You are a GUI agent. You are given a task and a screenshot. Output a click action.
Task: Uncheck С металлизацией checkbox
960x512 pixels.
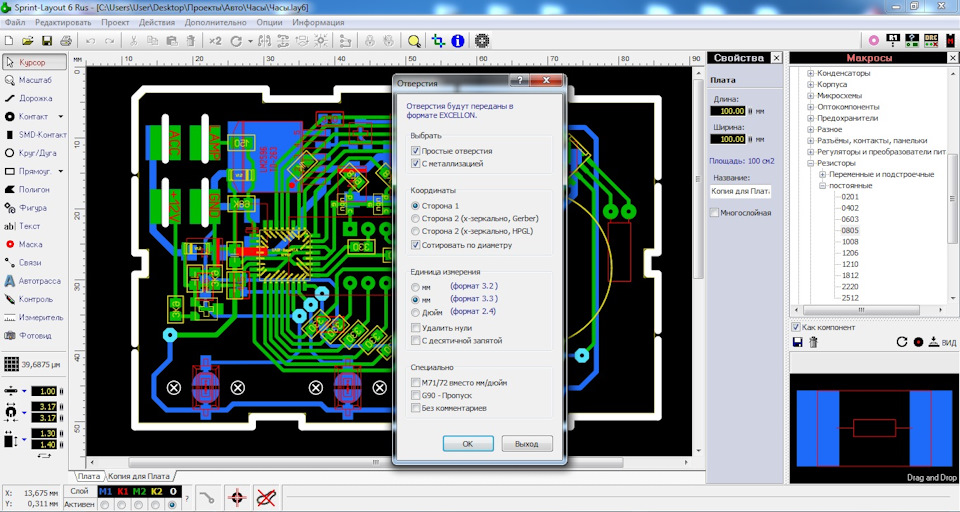(416, 164)
